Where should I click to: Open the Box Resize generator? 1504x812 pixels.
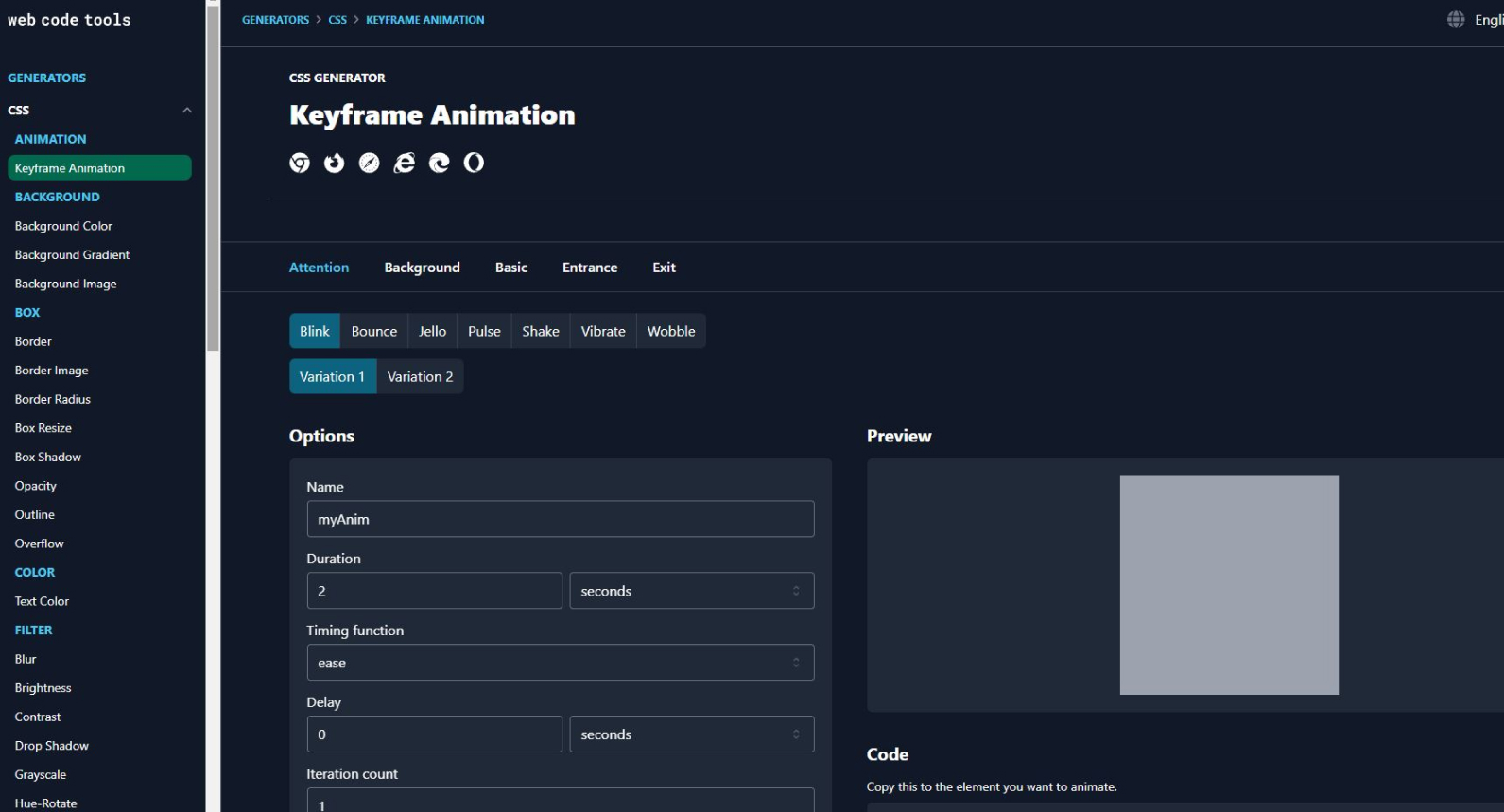click(43, 428)
